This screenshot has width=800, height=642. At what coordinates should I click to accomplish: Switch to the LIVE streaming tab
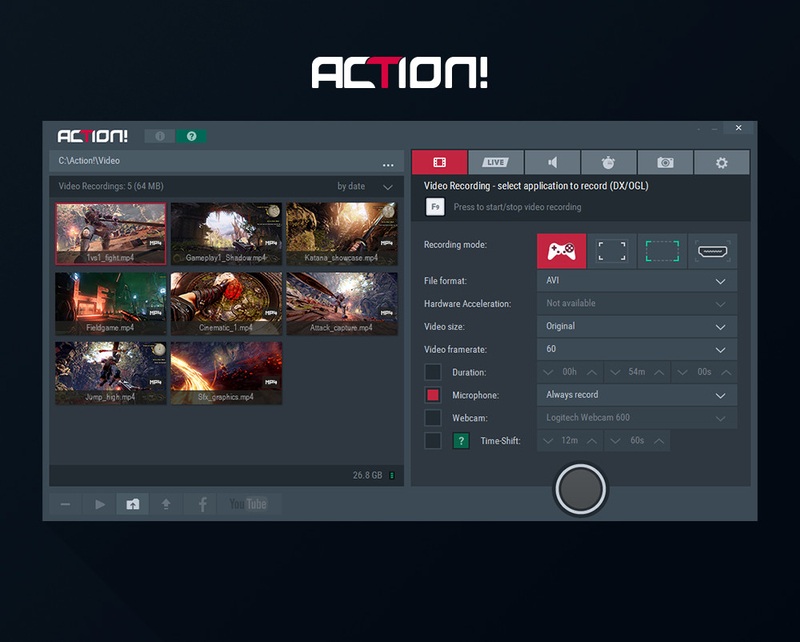click(495, 163)
